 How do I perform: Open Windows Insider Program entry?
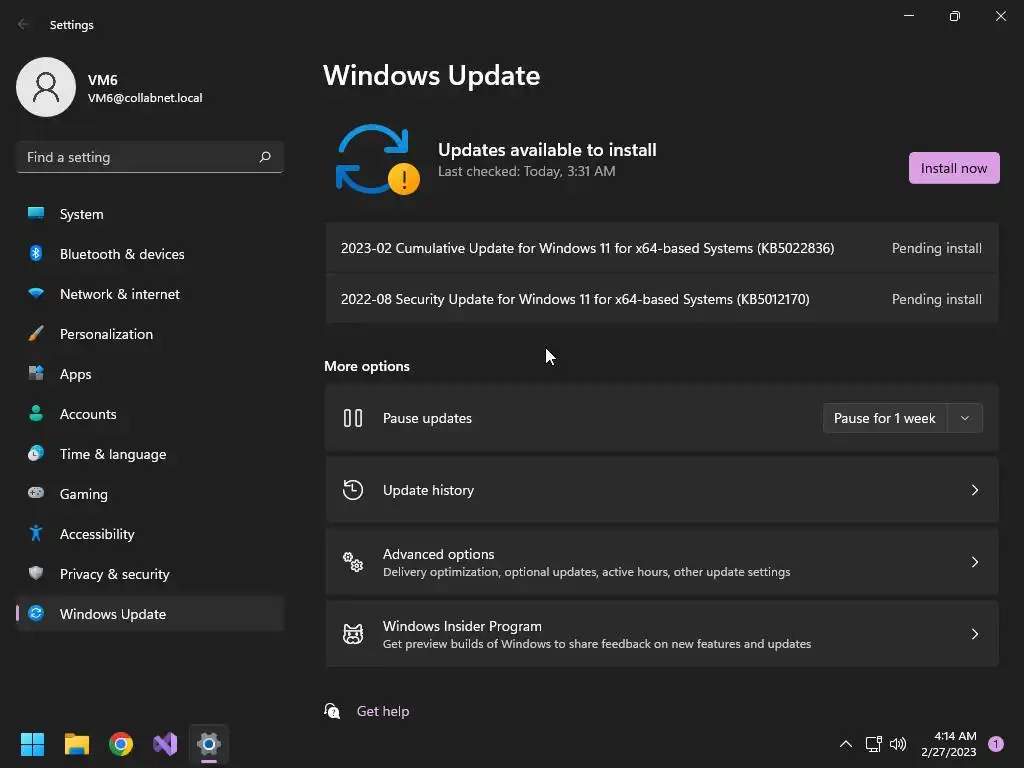pos(662,633)
